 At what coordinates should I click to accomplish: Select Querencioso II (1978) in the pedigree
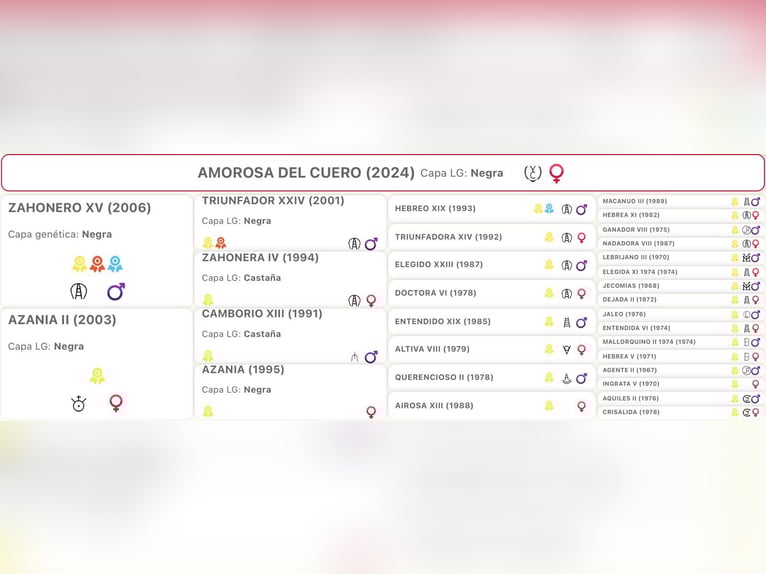coord(444,378)
